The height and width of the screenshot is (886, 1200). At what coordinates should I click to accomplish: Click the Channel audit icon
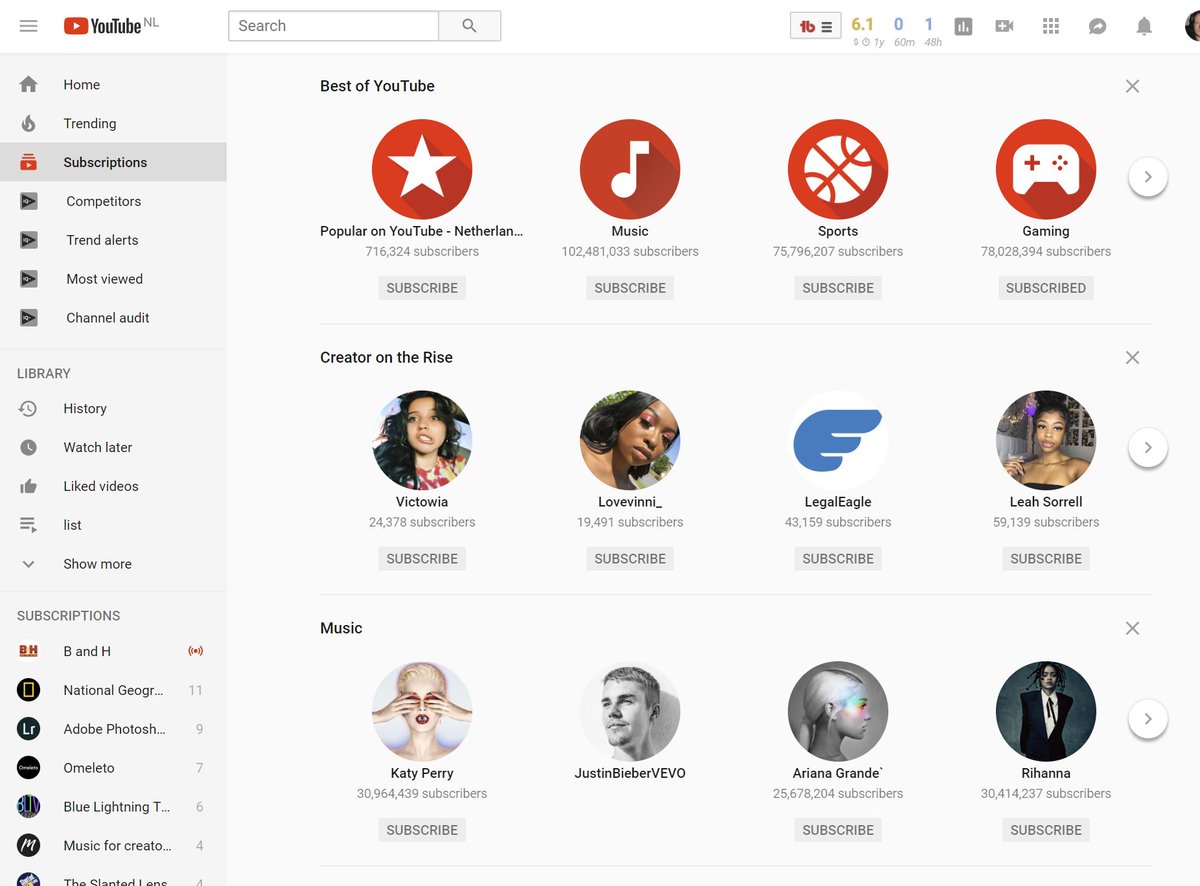coord(29,319)
